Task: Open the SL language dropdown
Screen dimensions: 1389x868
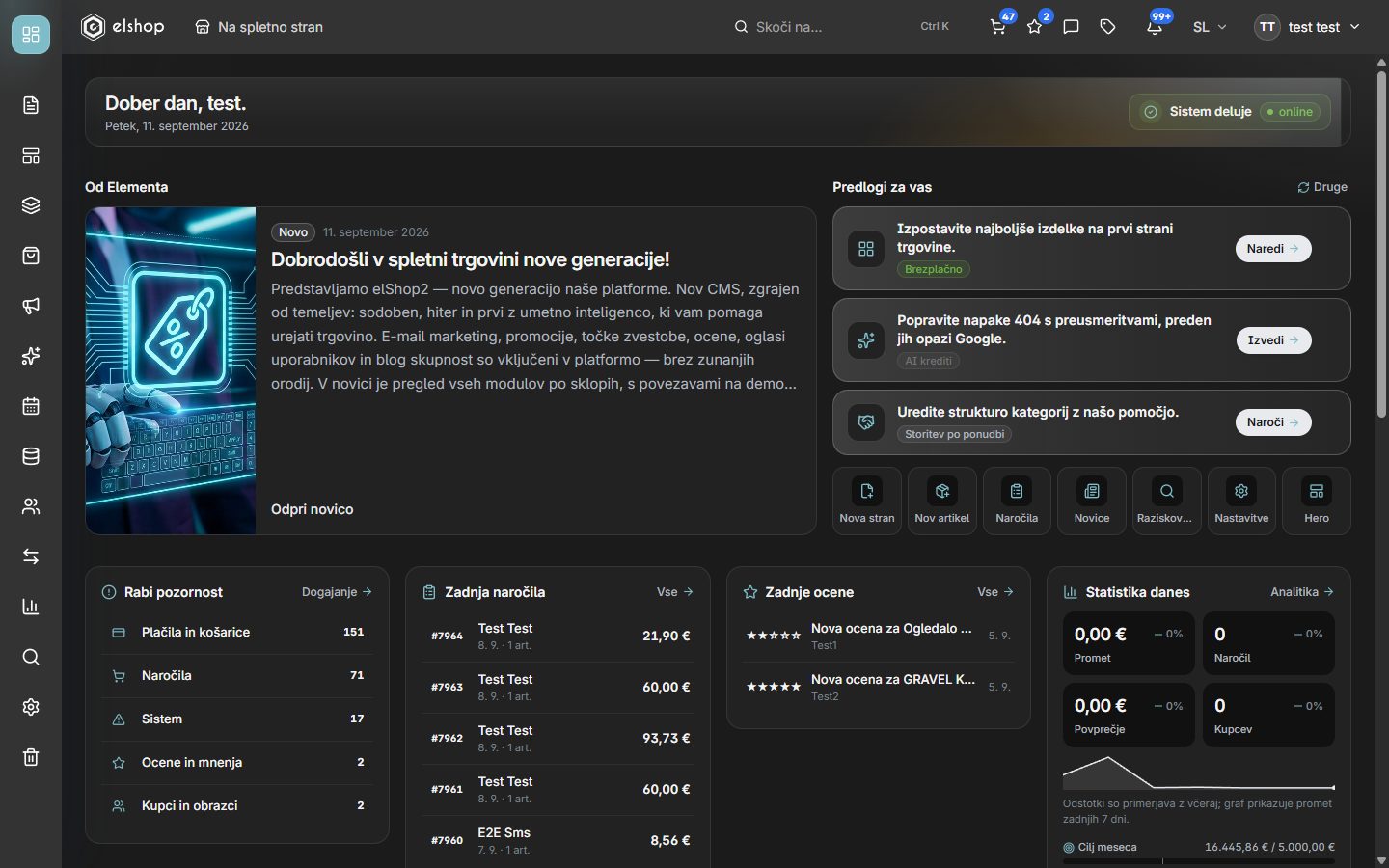Action: pyautogui.click(x=1210, y=27)
